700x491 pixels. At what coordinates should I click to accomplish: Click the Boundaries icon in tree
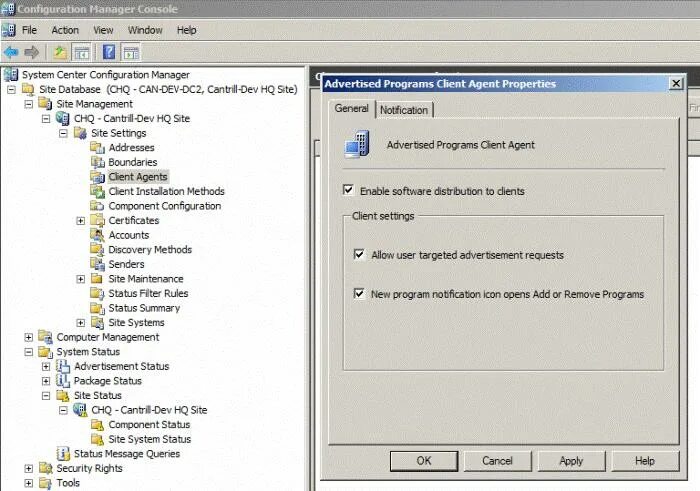coord(97,162)
